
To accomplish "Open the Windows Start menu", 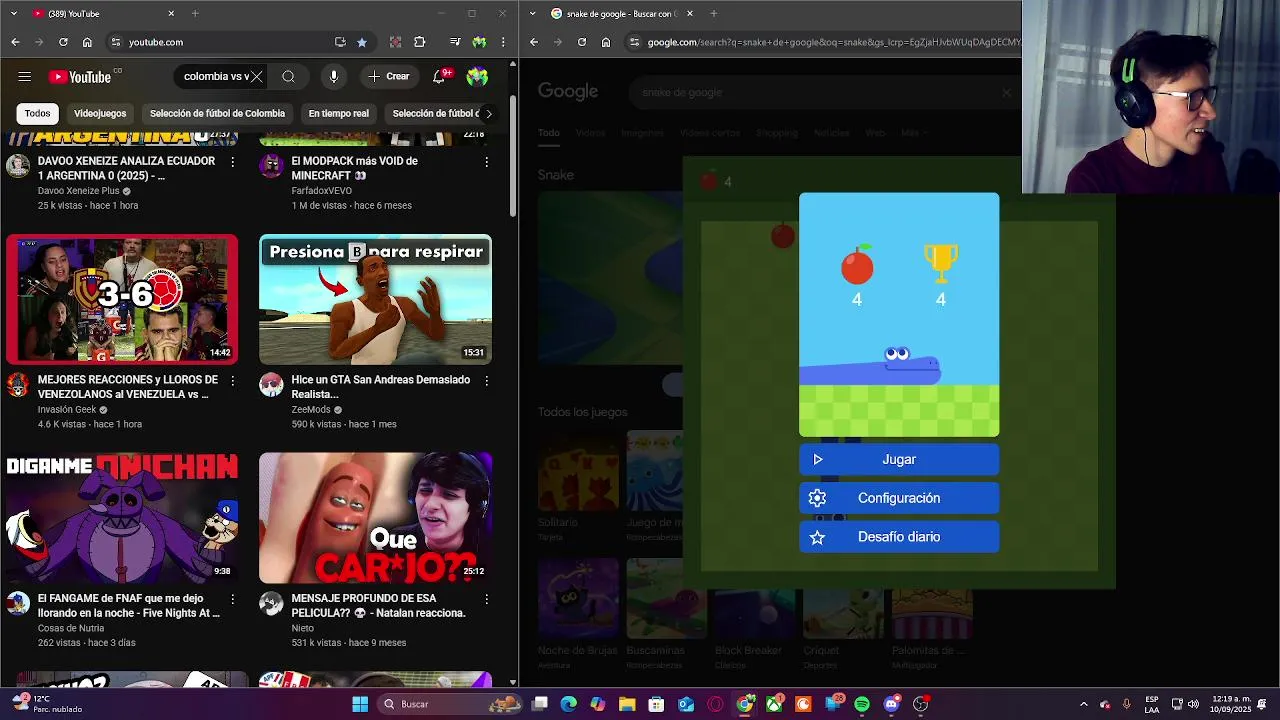I will point(360,704).
